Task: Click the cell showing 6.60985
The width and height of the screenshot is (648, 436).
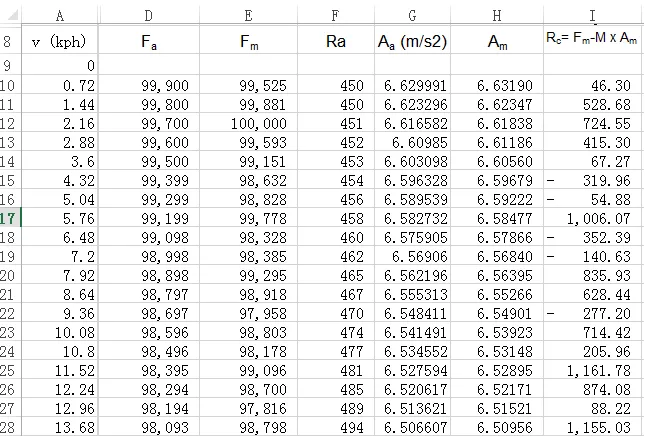Action: point(412,142)
